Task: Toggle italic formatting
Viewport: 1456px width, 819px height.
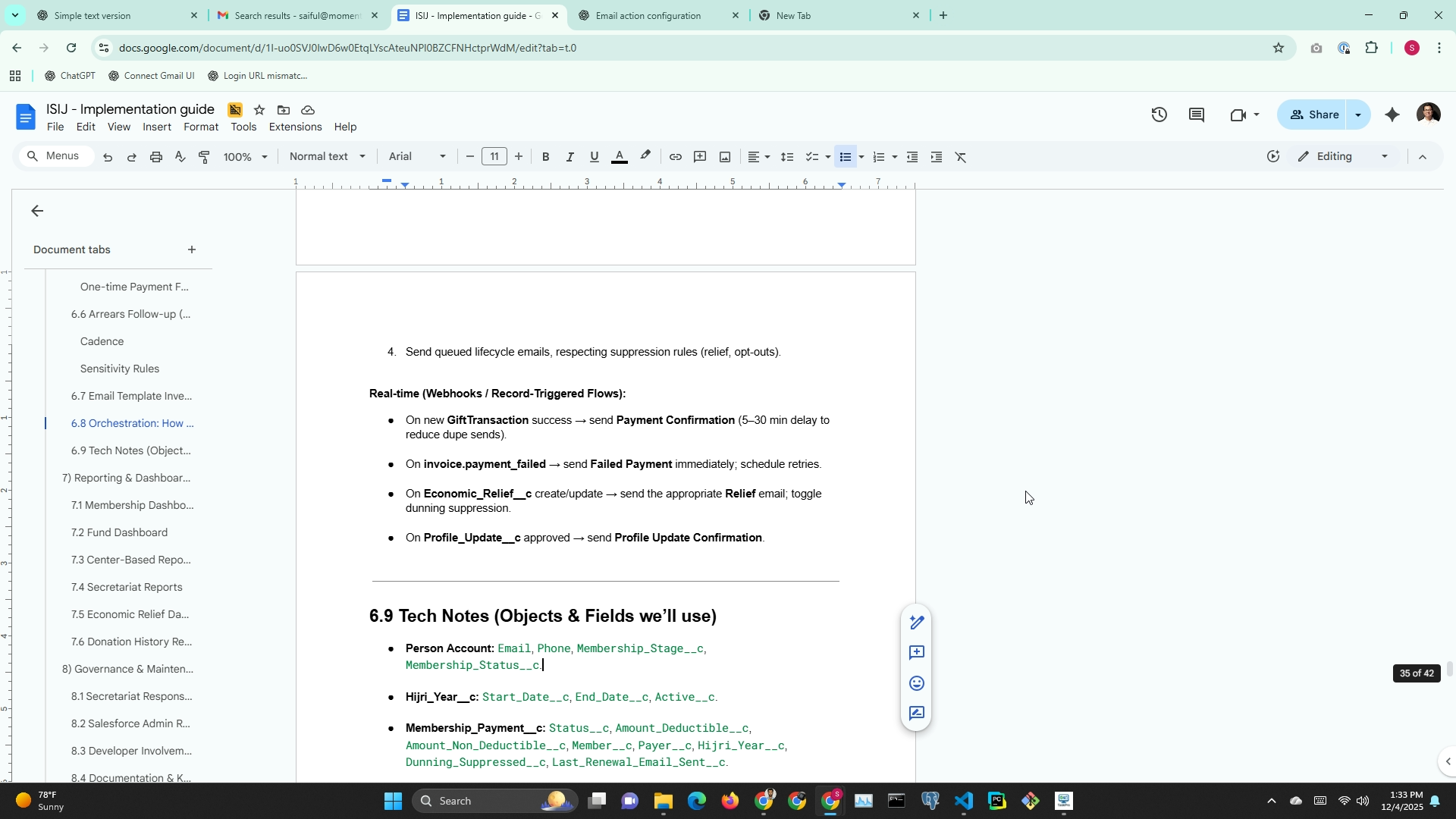Action: pyautogui.click(x=570, y=157)
